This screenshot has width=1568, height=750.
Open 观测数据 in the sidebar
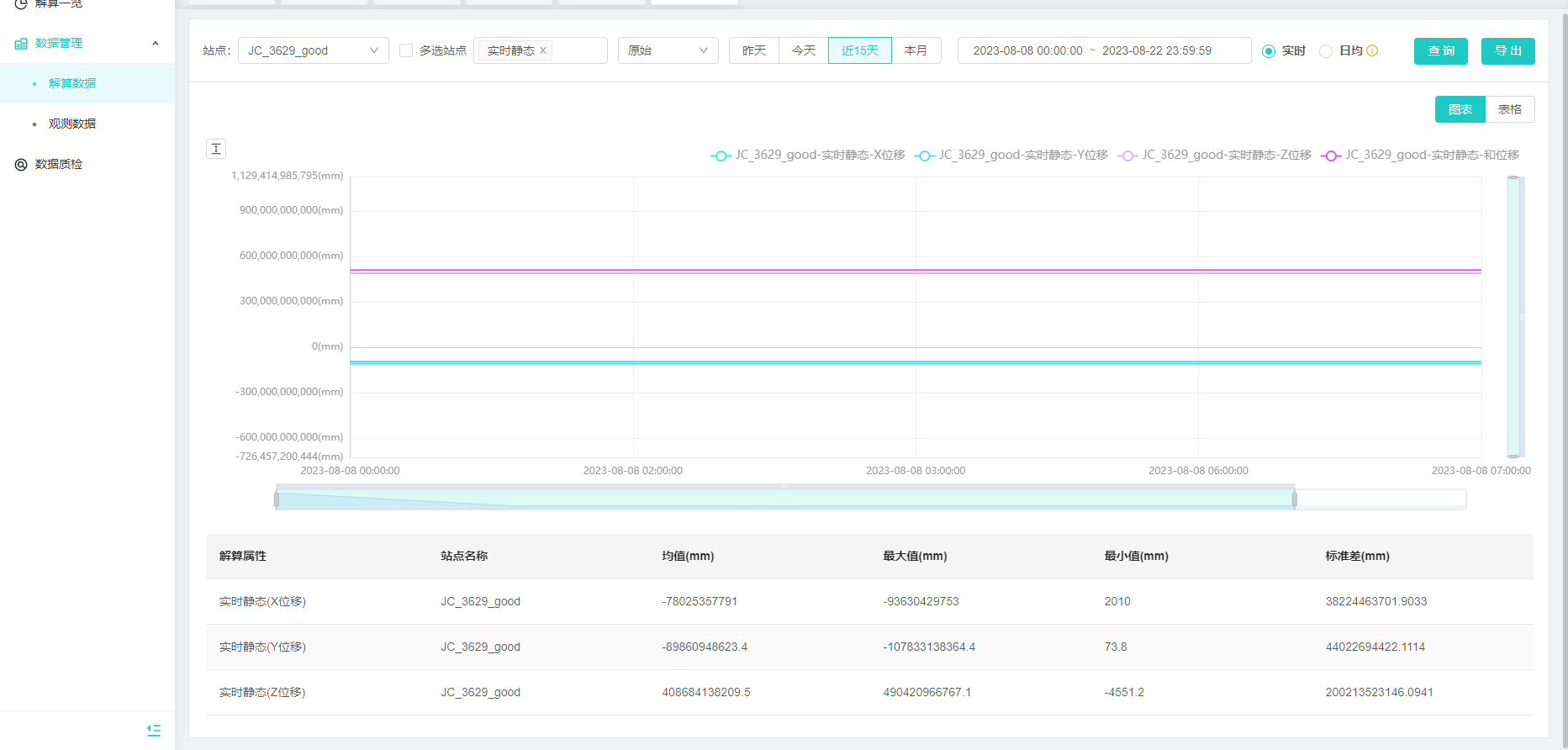72,124
